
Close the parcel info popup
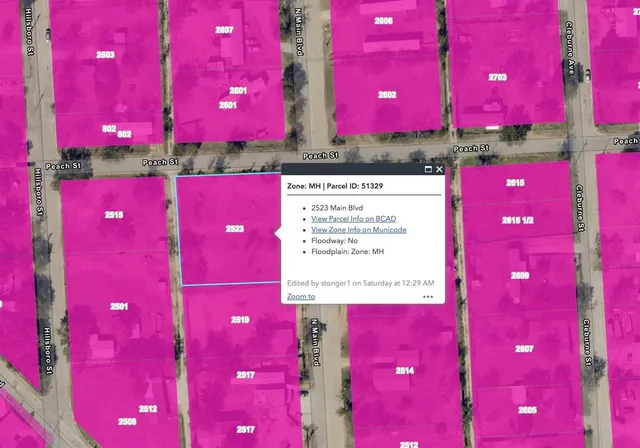439,170
